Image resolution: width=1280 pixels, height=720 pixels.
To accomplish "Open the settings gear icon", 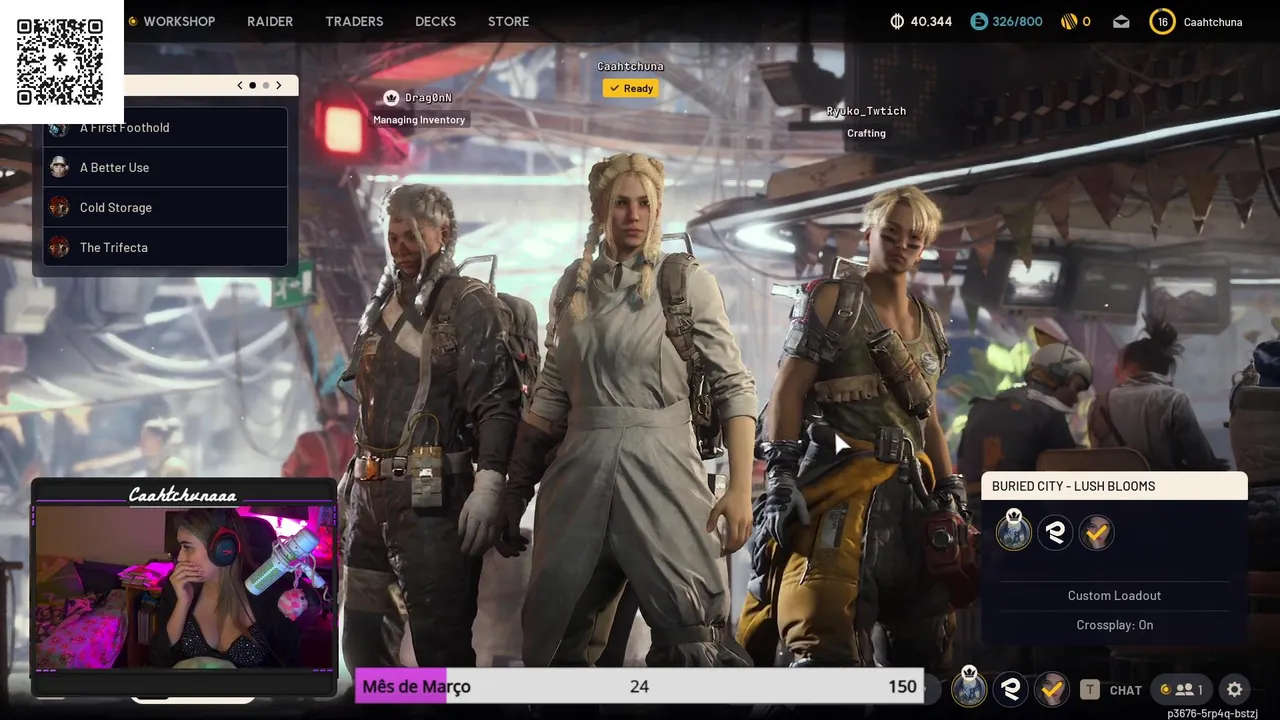I will point(1235,689).
